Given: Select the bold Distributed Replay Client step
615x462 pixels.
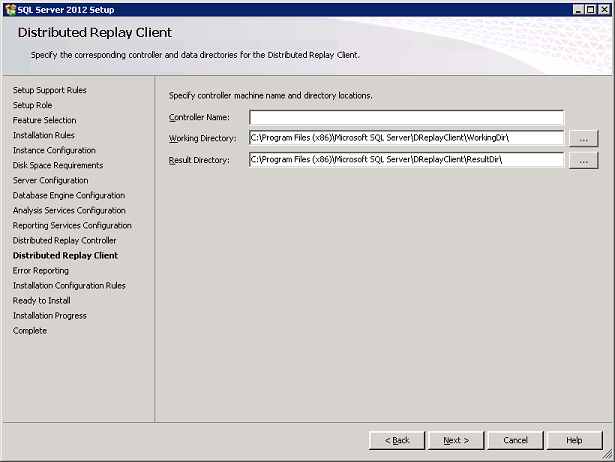Looking at the screenshot, I should [x=65, y=256].
